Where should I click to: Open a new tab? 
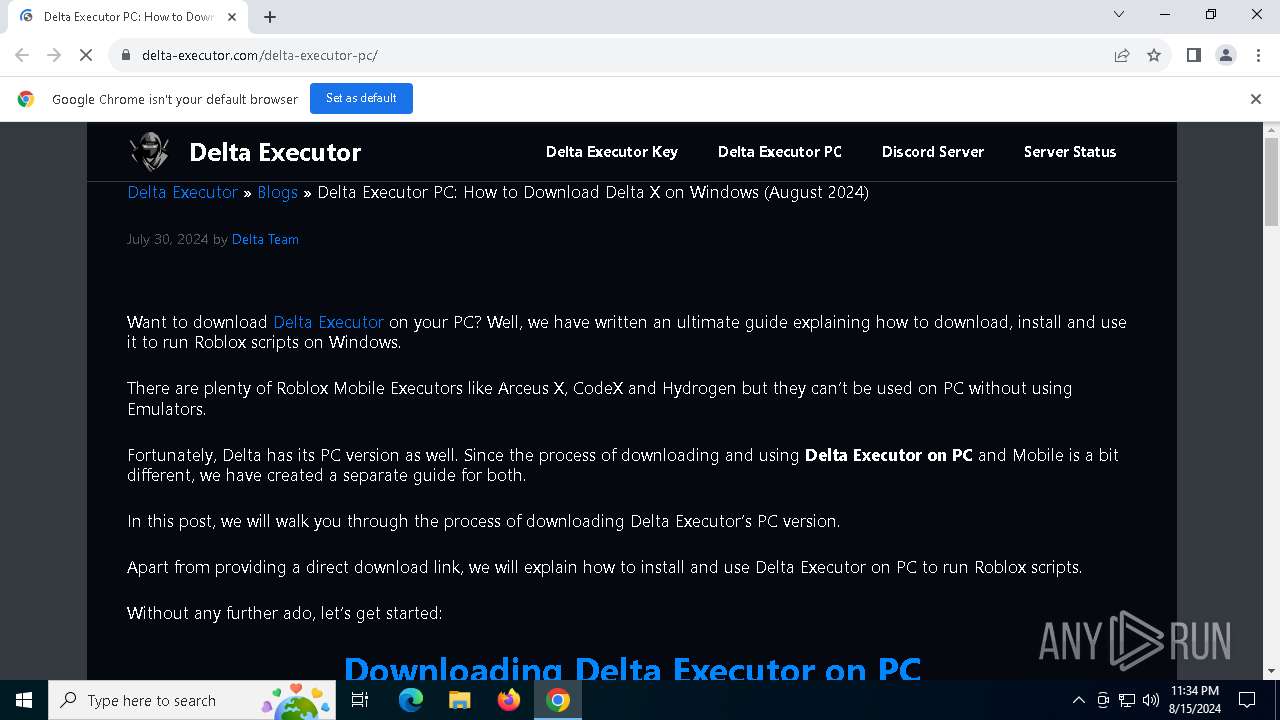(x=270, y=17)
